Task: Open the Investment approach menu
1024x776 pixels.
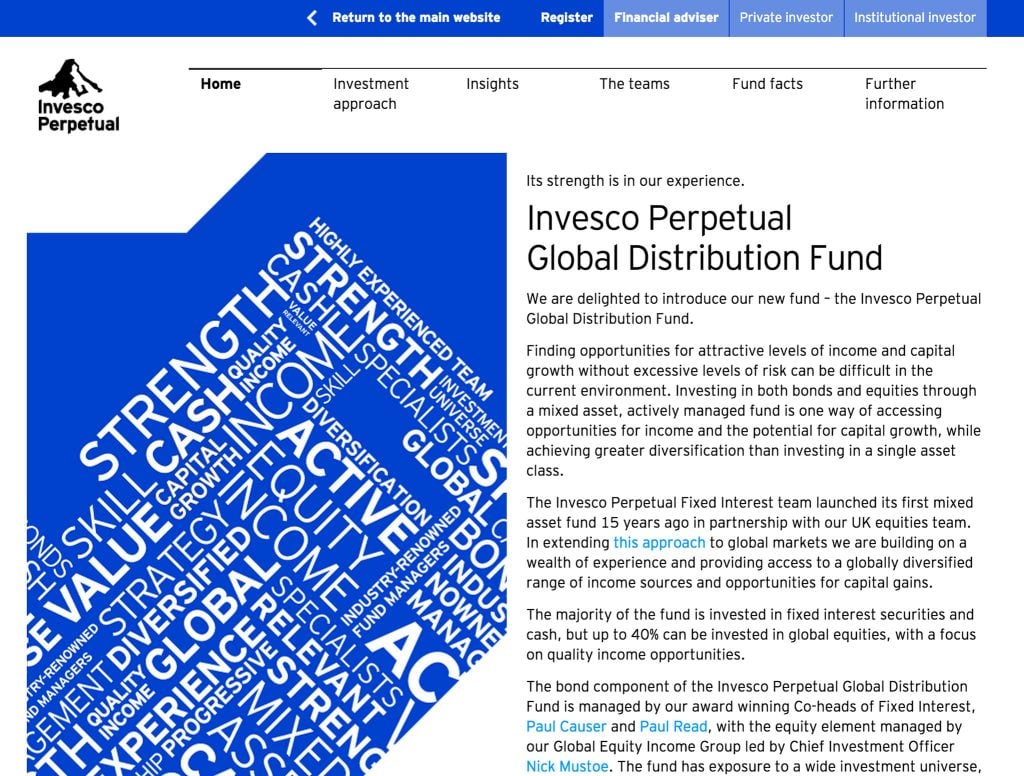Action: tap(371, 94)
